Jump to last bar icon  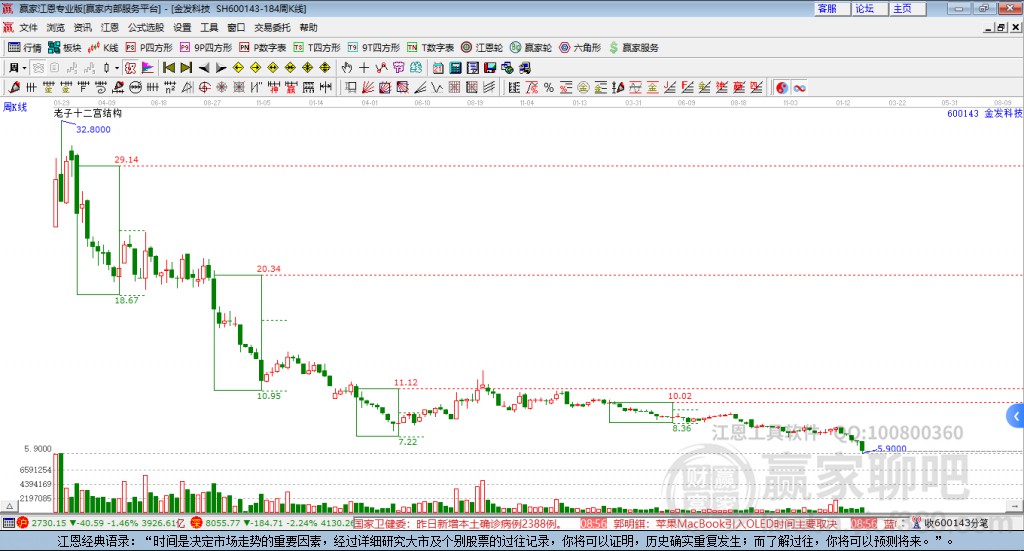click(186, 68)
